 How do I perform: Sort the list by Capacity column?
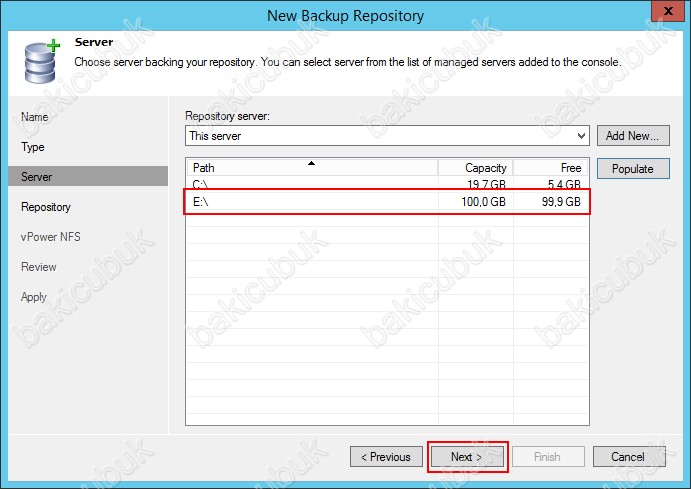pyautogui.click(x=476, y=168)
